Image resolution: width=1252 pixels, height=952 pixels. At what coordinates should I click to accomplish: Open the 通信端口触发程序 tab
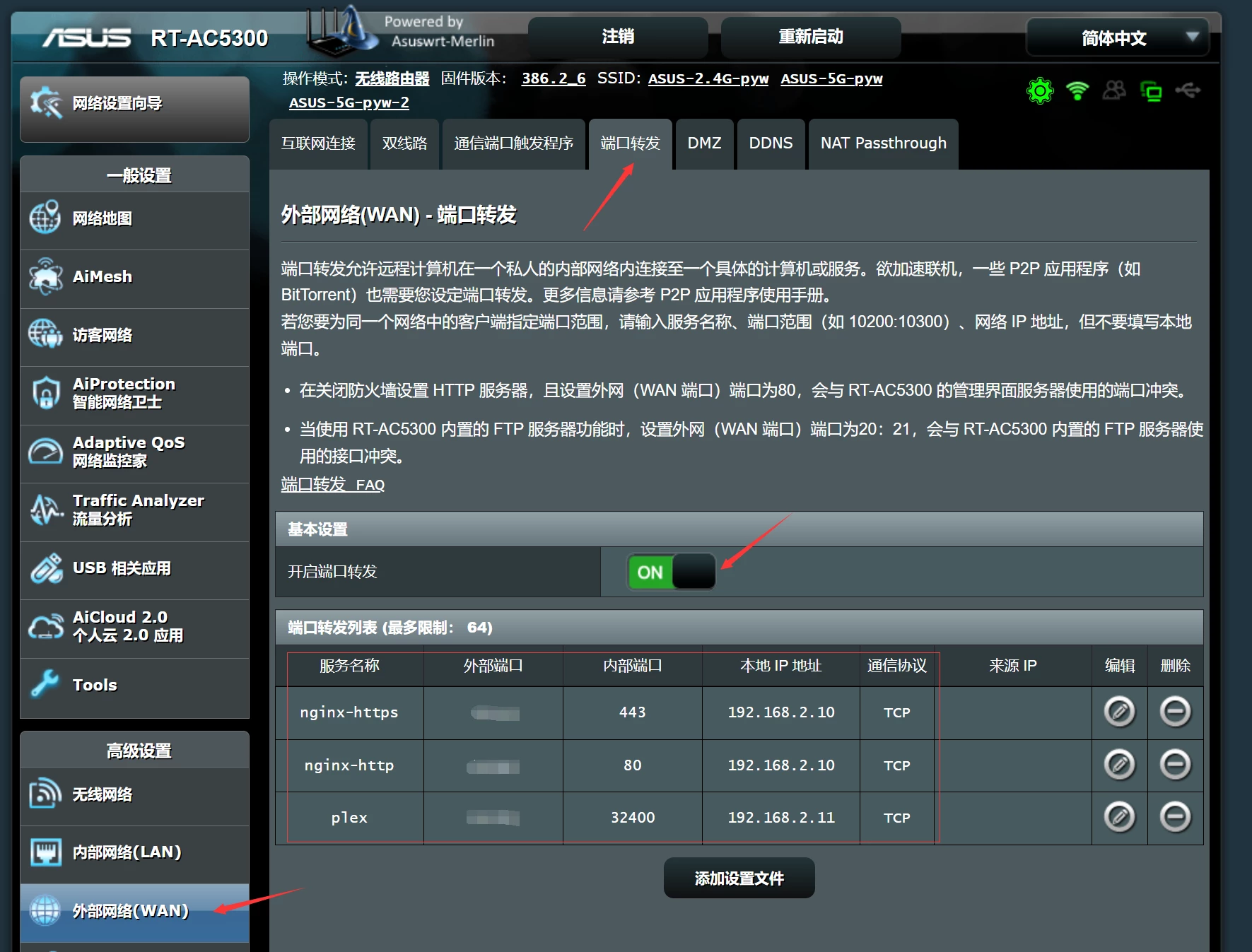[514, 143]
